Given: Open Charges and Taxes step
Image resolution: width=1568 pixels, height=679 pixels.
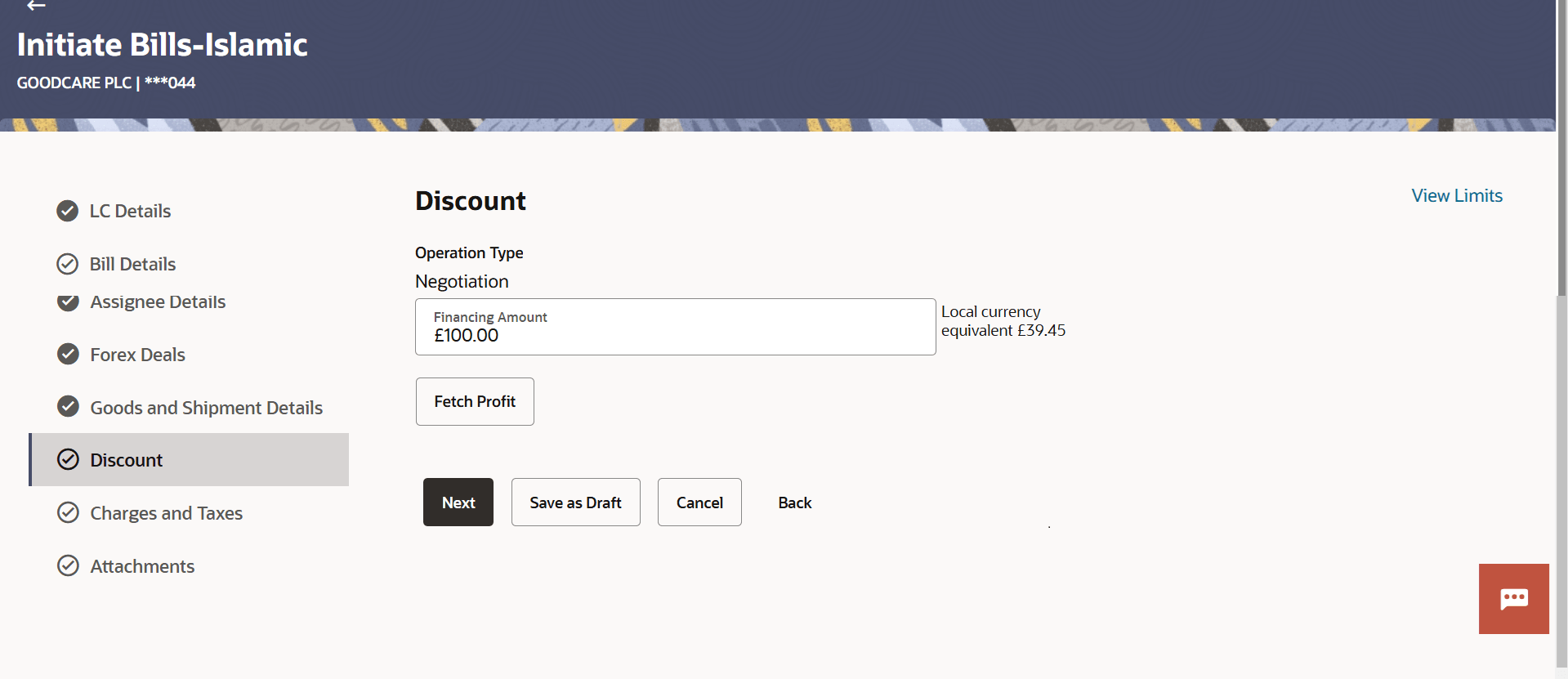Looking at the screenshot, I should point(166,513).
